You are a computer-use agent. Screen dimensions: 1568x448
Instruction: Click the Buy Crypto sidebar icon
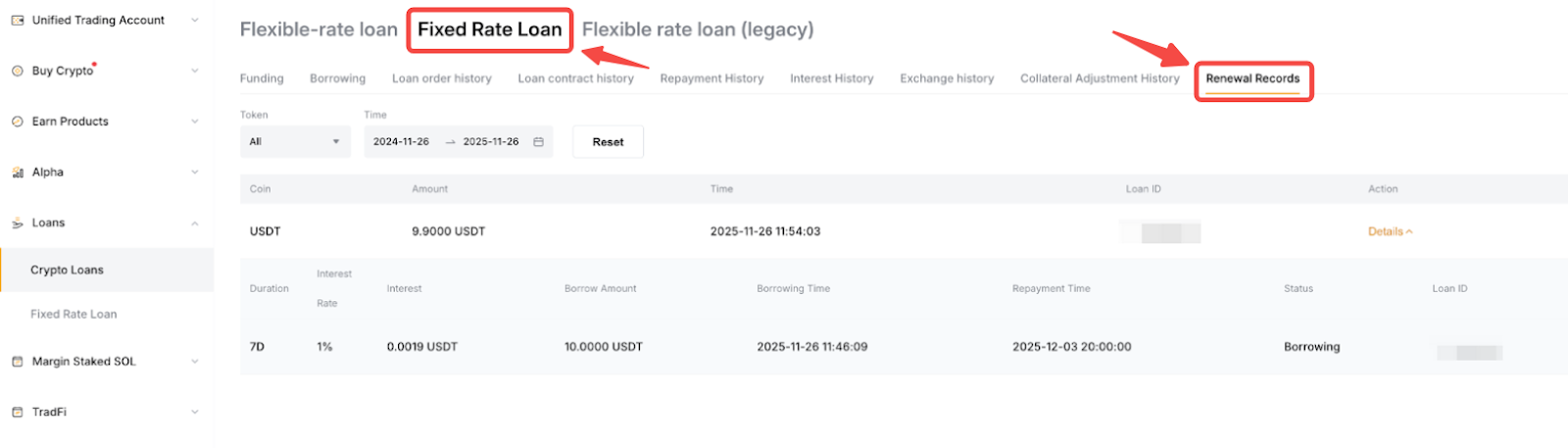tap(18, 71)
